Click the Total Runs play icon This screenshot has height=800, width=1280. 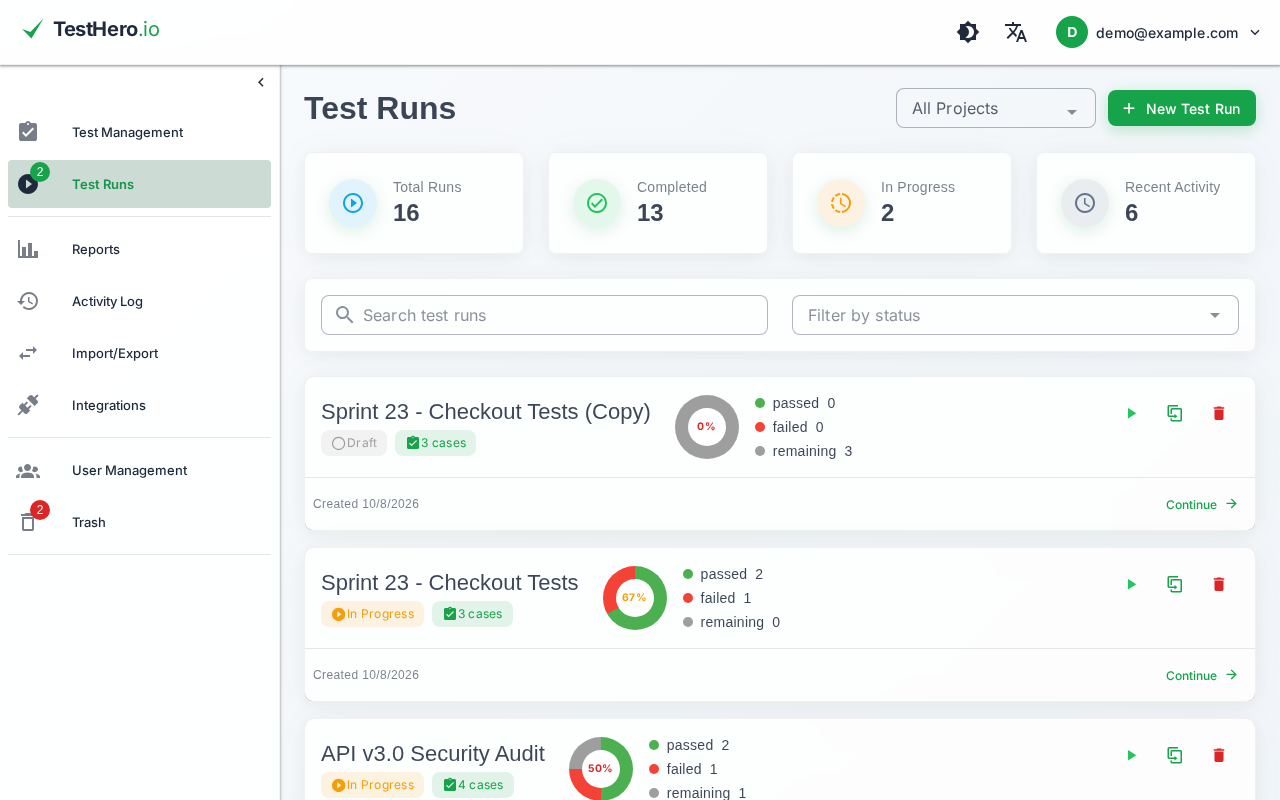[x=353, y=203]
